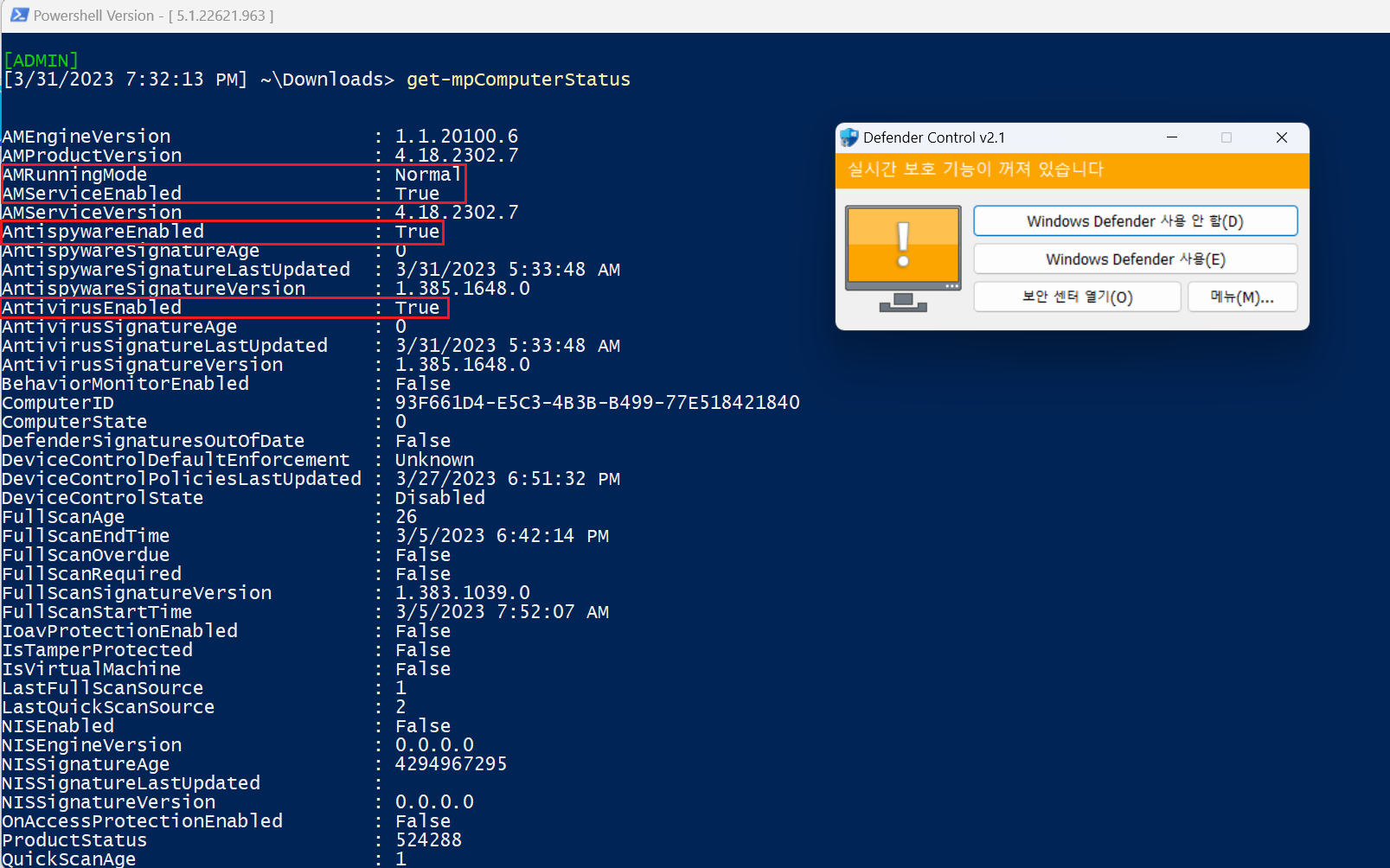Click the maximize button in Defender Control
Viewport: 1390px width, 868px height.
pos(1227,137)
